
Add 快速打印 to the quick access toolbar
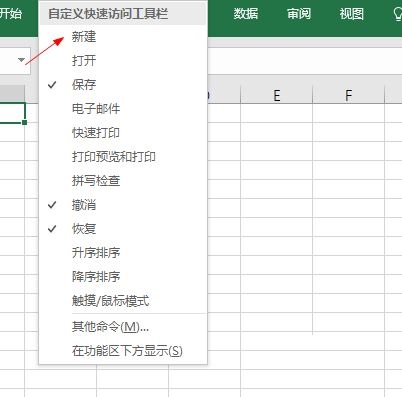pos(123,133)
